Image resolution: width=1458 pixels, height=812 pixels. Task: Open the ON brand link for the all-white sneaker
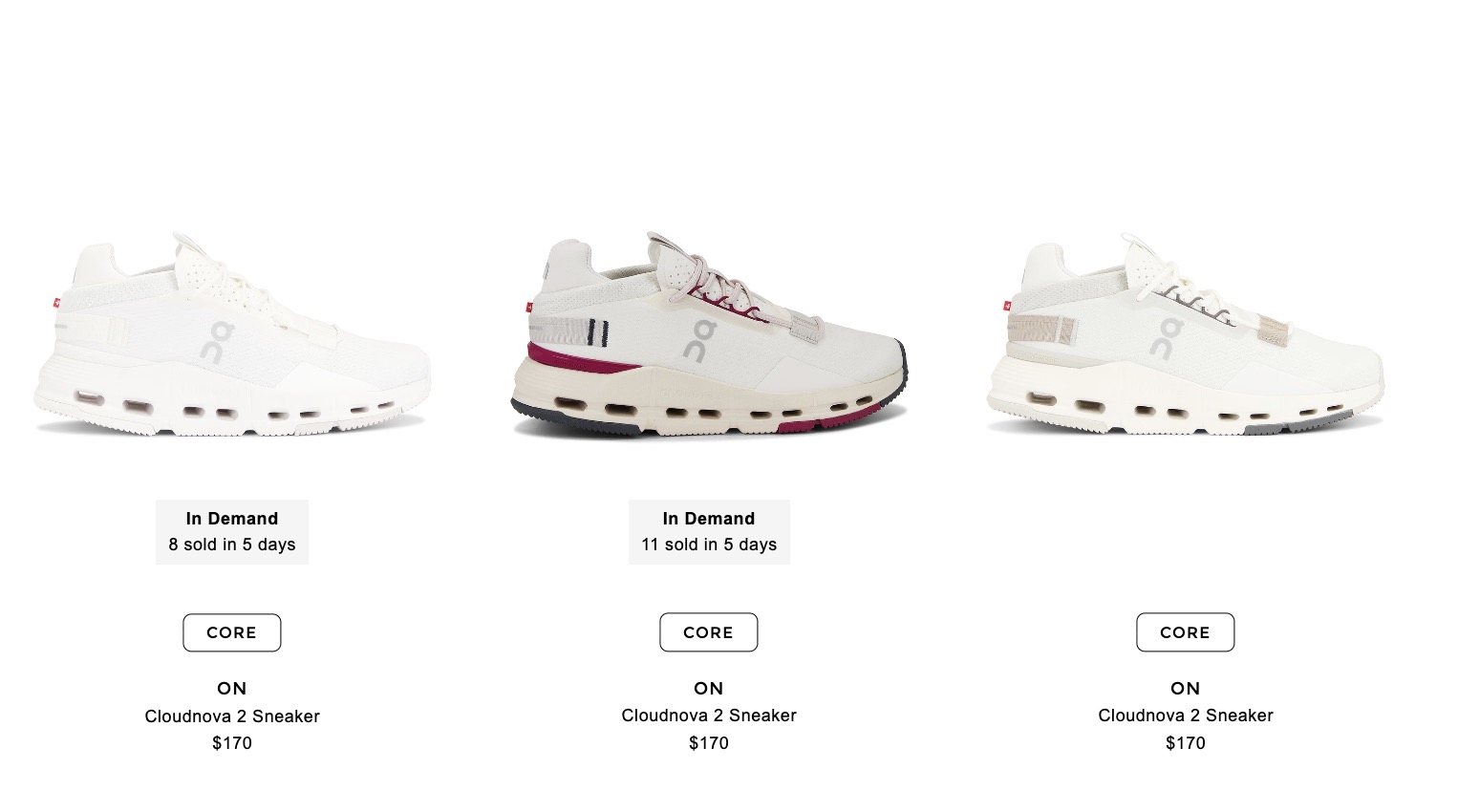pos(232,688)
